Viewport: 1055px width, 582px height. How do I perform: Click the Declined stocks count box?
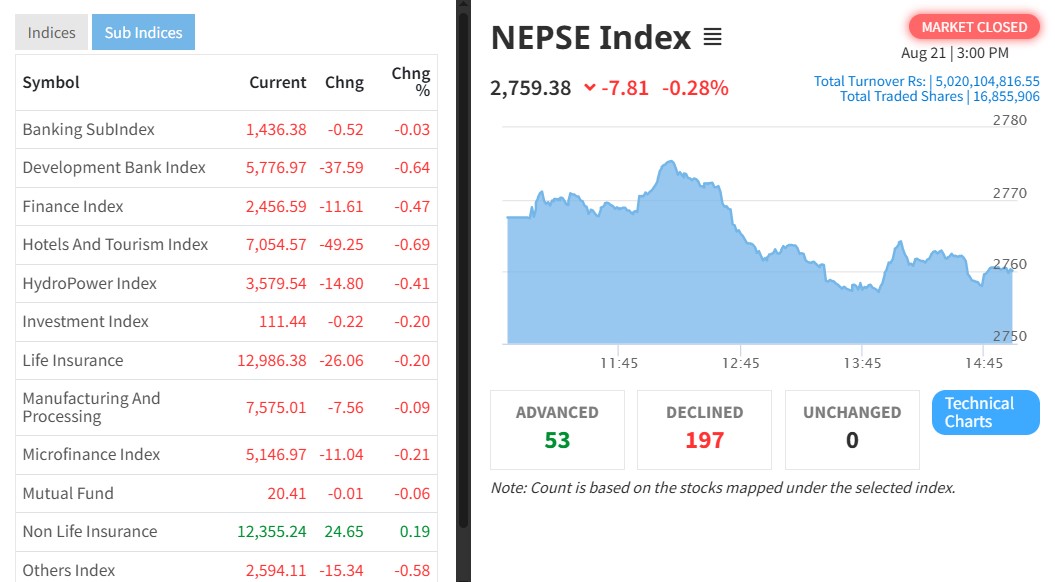tap(704, 429)
